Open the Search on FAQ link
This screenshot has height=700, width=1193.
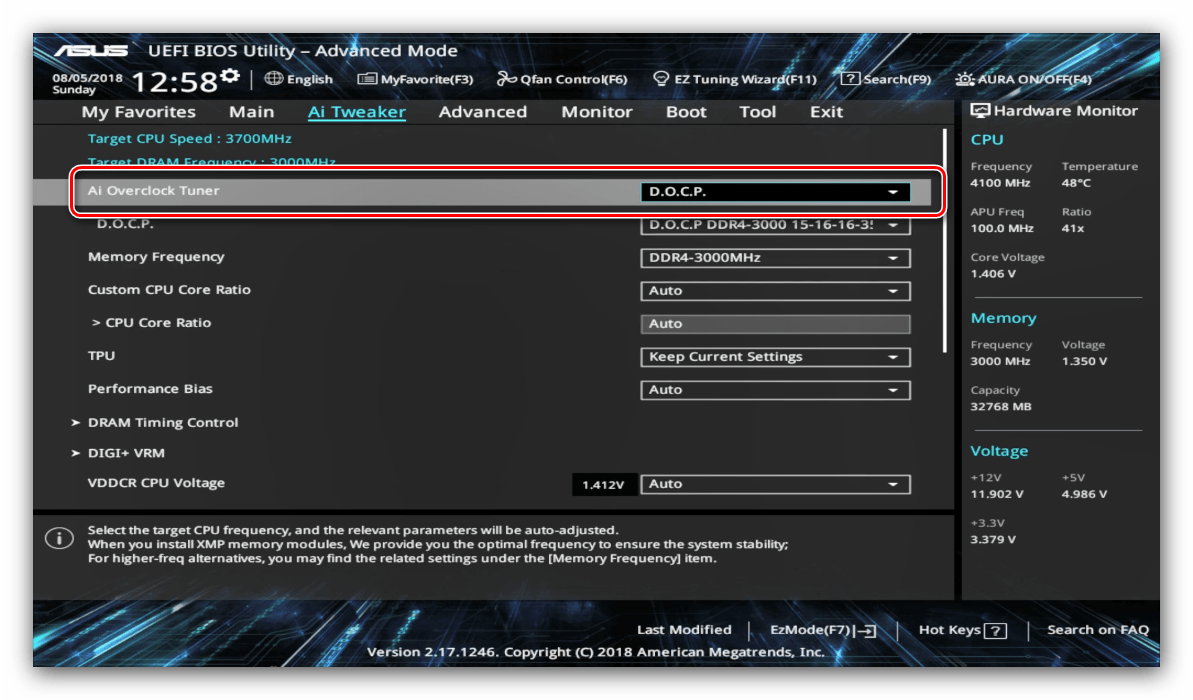click(1097, 630)
